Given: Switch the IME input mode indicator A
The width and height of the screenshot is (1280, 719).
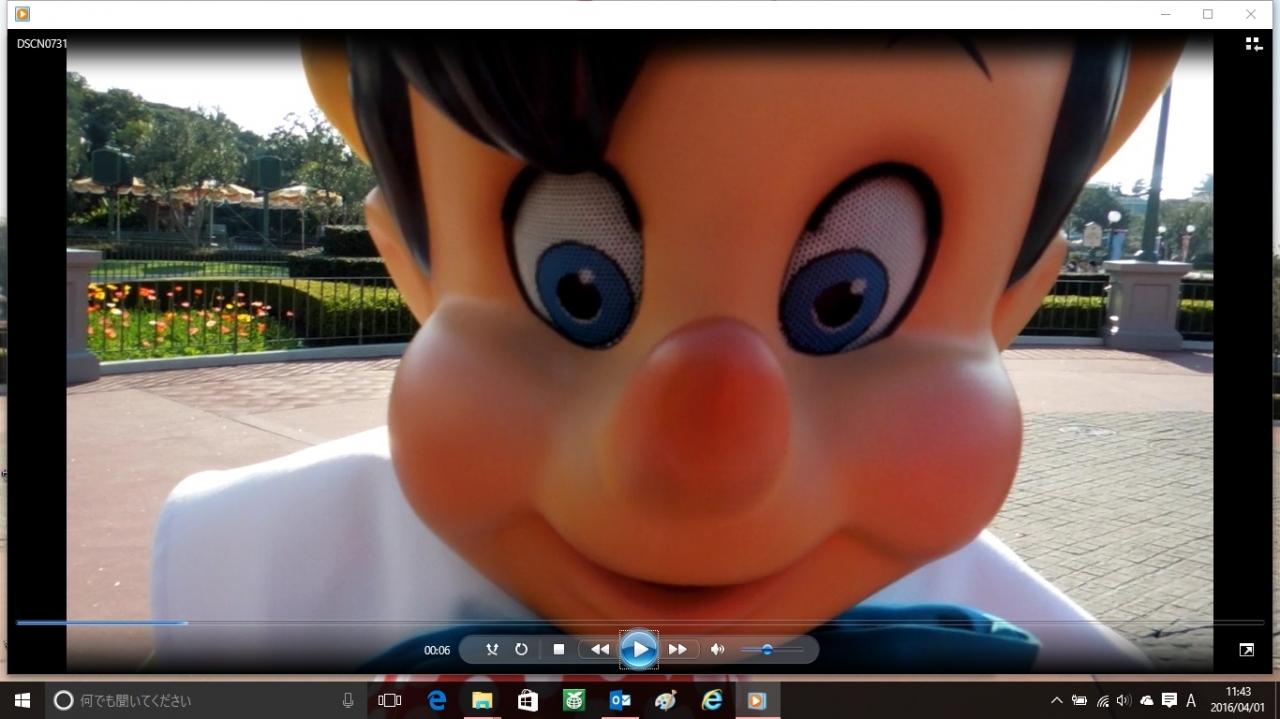Looking at the screenshot, I should click(1191, 700).
